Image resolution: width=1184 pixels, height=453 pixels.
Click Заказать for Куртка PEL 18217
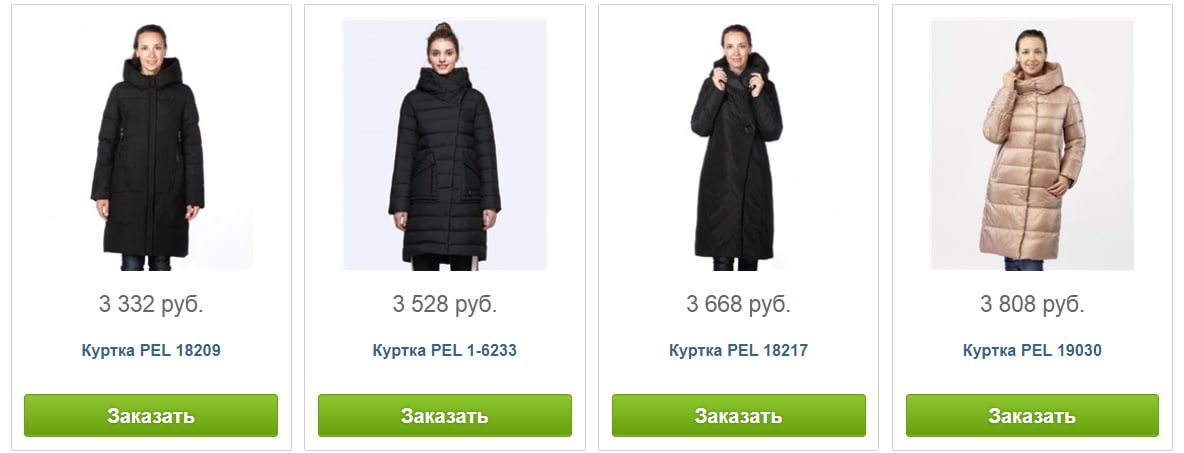point(738,415)
